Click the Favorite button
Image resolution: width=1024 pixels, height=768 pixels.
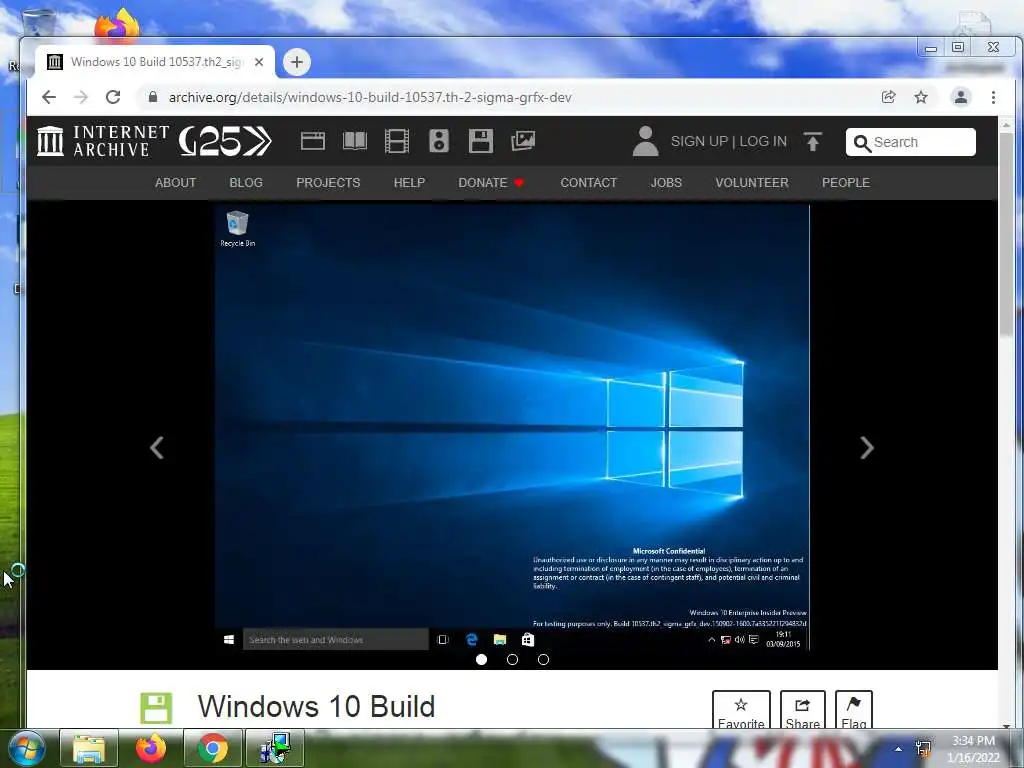click(x=741, y=711)
